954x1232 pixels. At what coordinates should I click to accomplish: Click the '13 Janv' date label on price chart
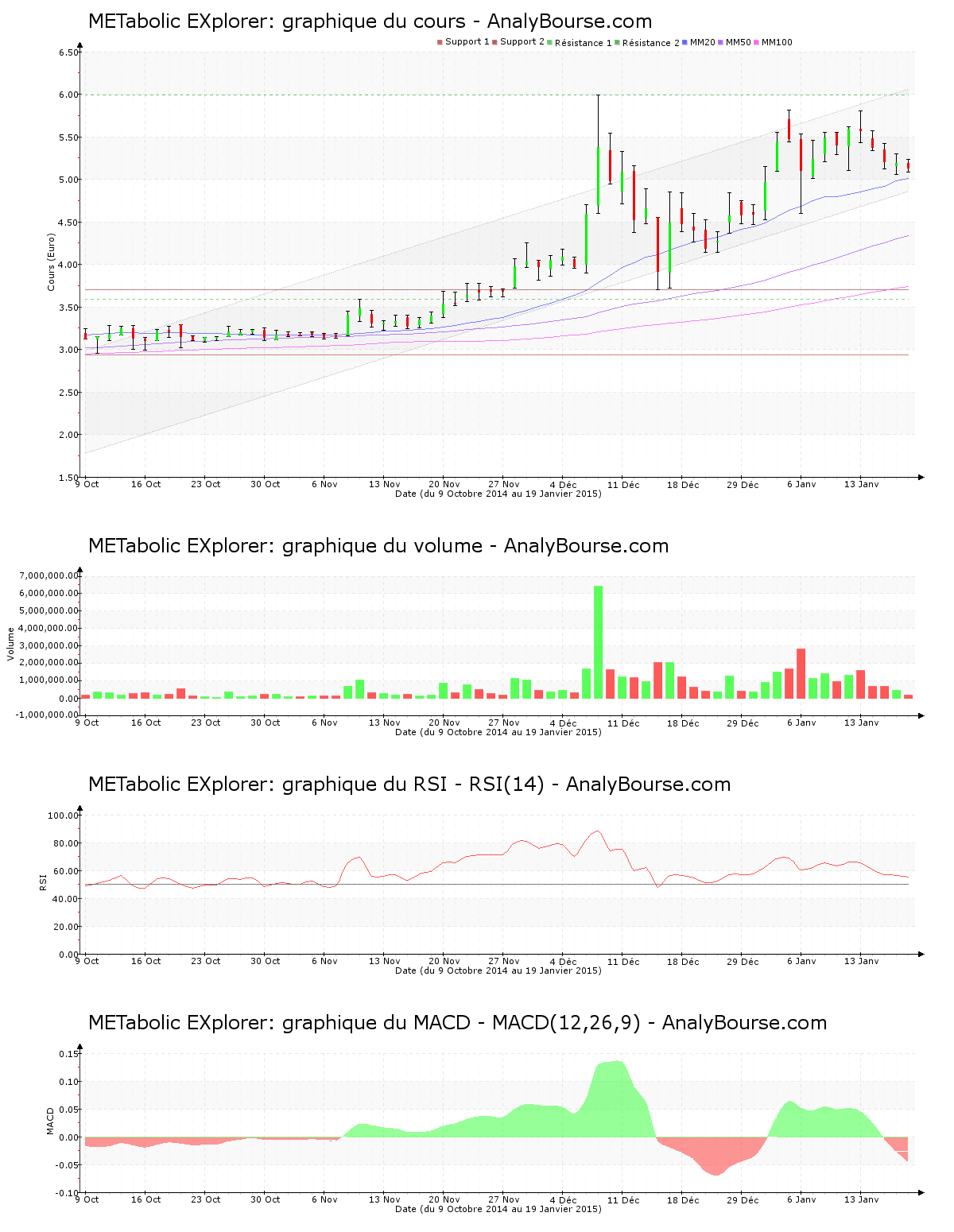[862, 484]
